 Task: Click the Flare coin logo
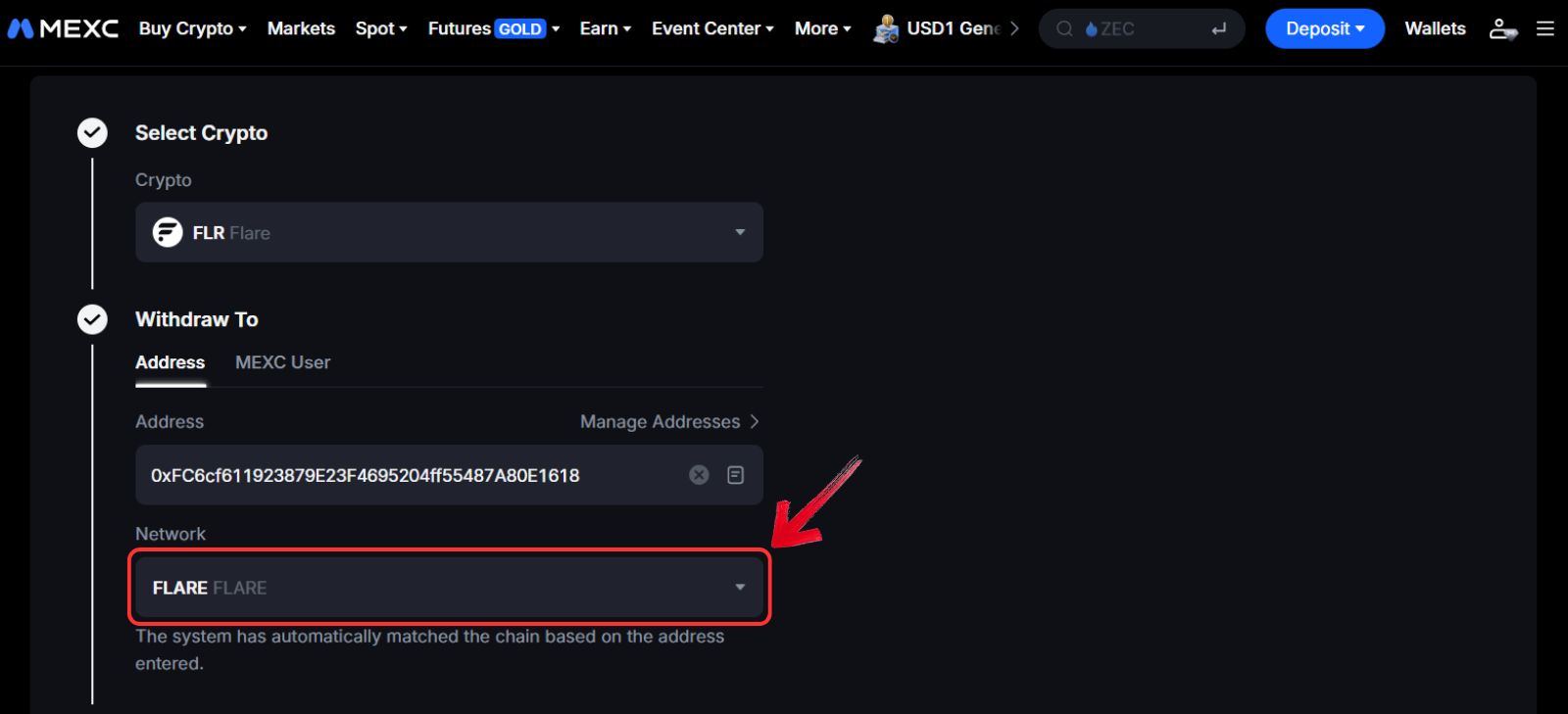click(168, 232)
